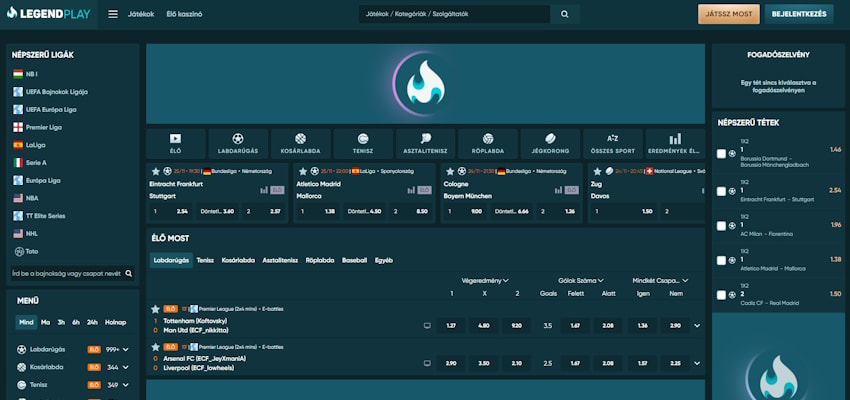Expand more markets for Tottenham match

697,326
